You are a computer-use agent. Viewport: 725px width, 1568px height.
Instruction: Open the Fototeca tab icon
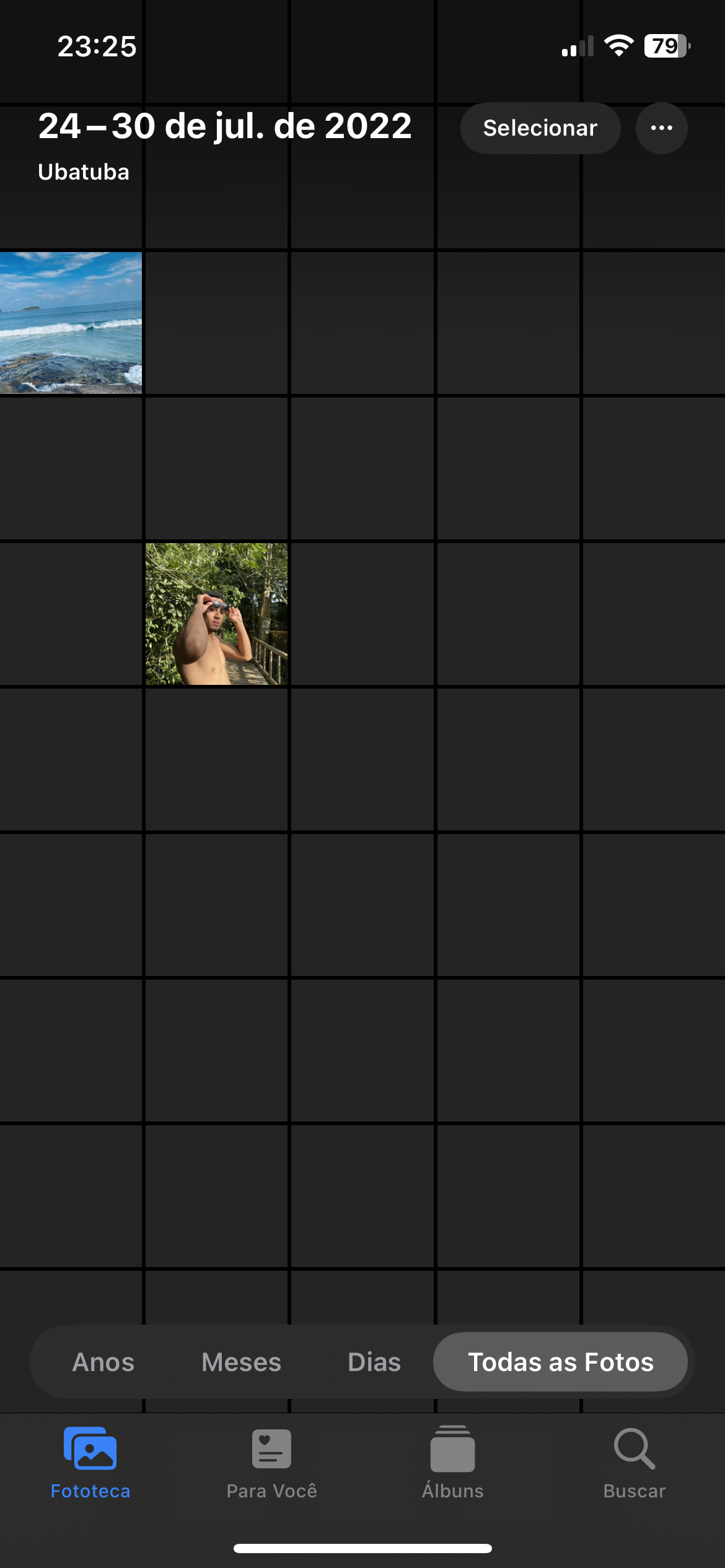pyautogui.click(x=90, y=1448)
